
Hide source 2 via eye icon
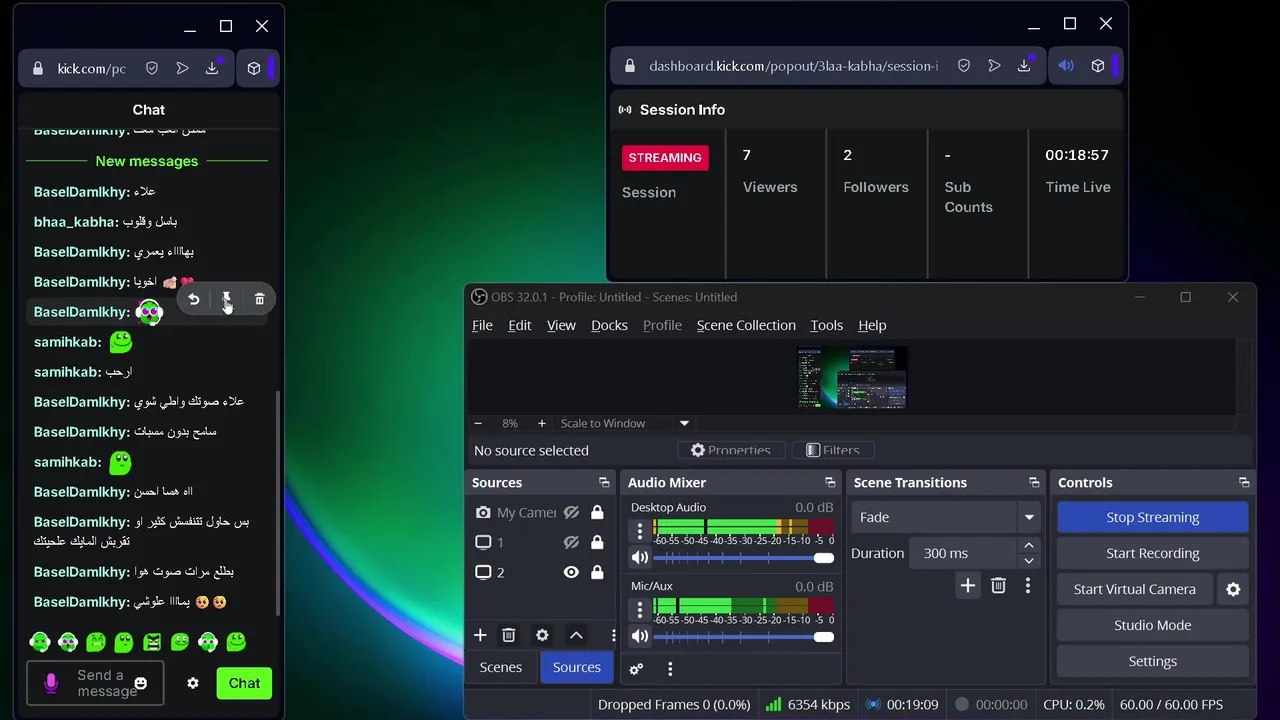coord(571,573)
